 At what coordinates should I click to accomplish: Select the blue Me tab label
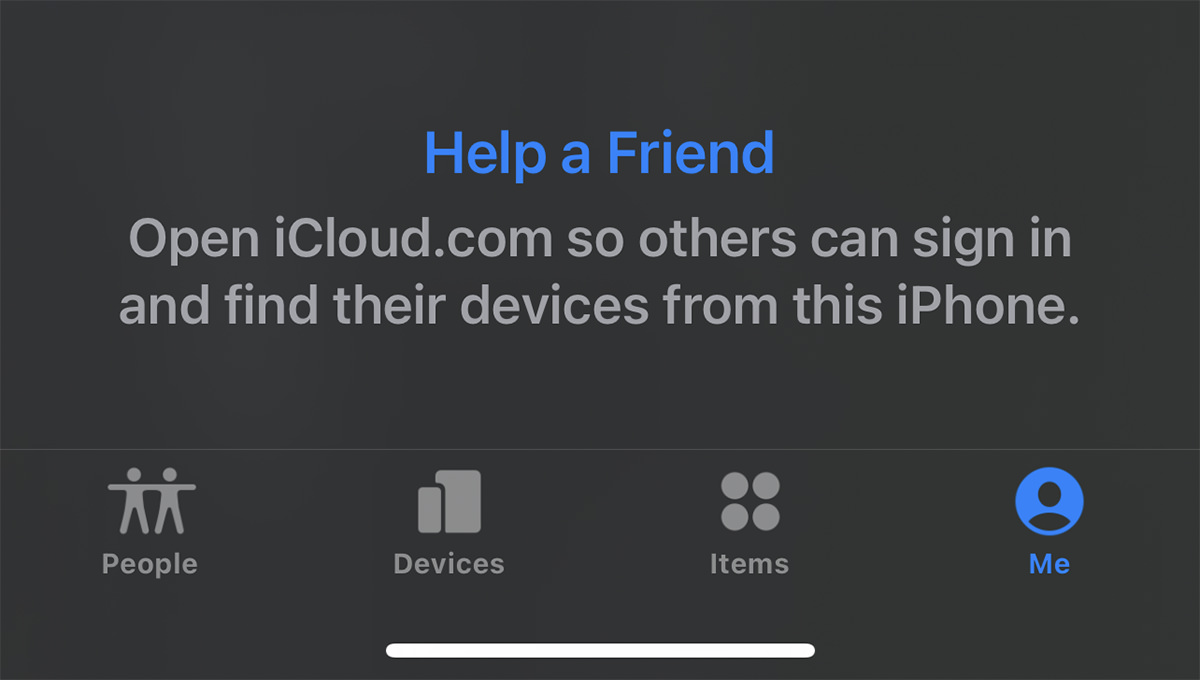pyautogui.click(x=1050, y=564)
